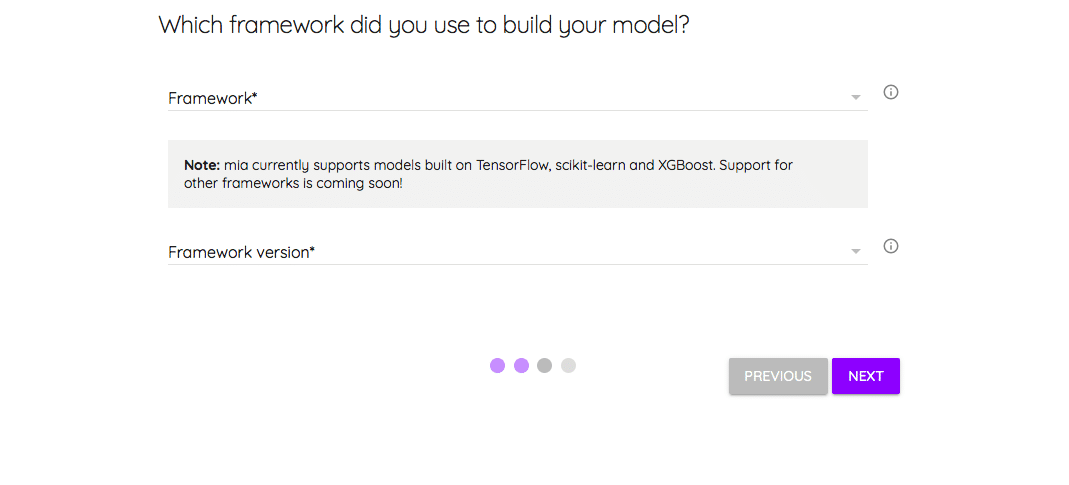
Task: Expand the Framework dropdown arrow
Action: [856, 98]
